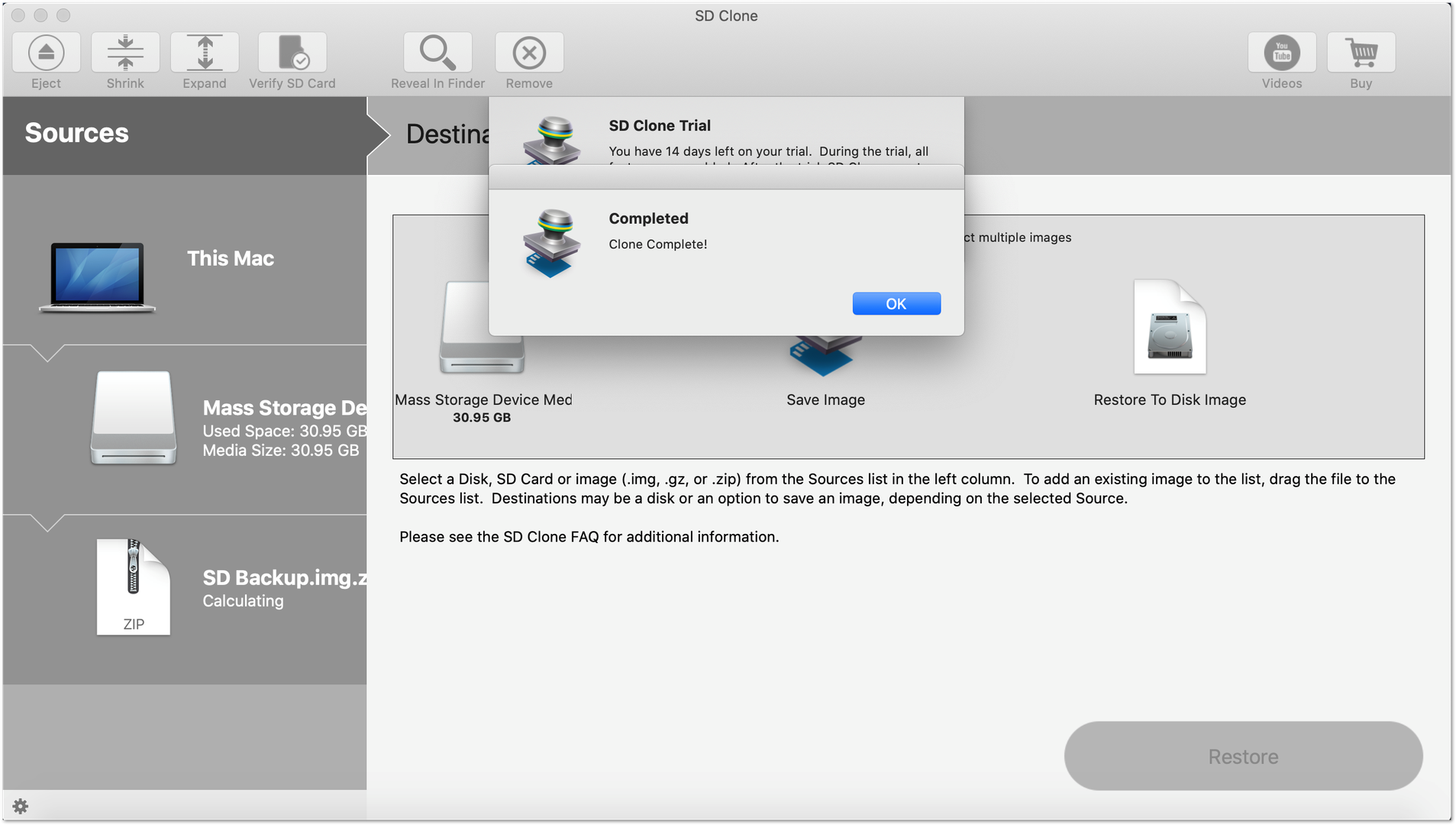Click the Mass Storage Device source name
The height and width of the screenshot is (825, 1456).
click(285, 408)
